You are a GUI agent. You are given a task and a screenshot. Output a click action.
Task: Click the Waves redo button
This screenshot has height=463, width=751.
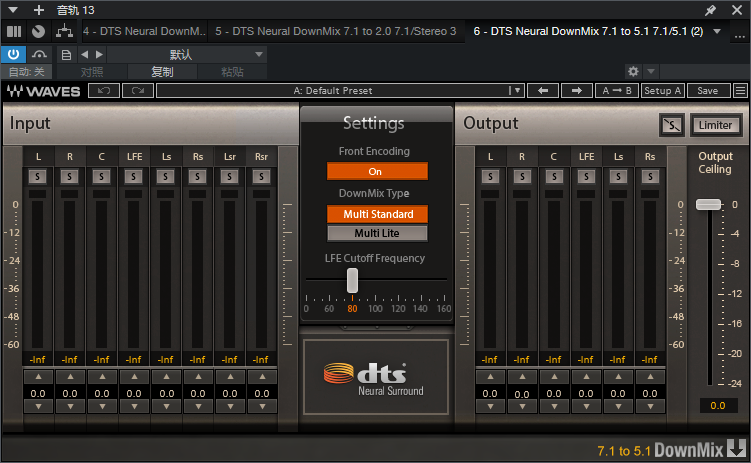138,90
